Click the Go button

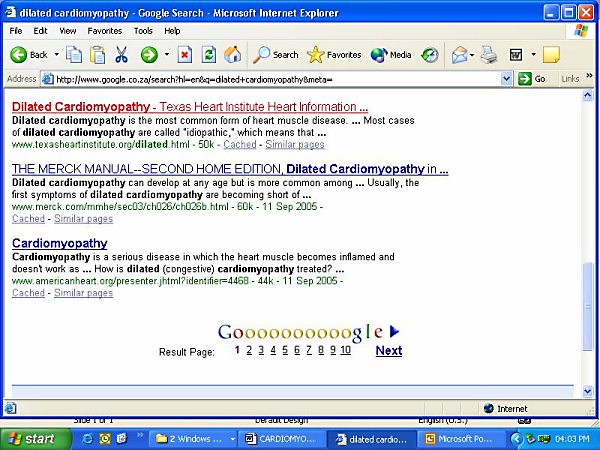(532, 79)
